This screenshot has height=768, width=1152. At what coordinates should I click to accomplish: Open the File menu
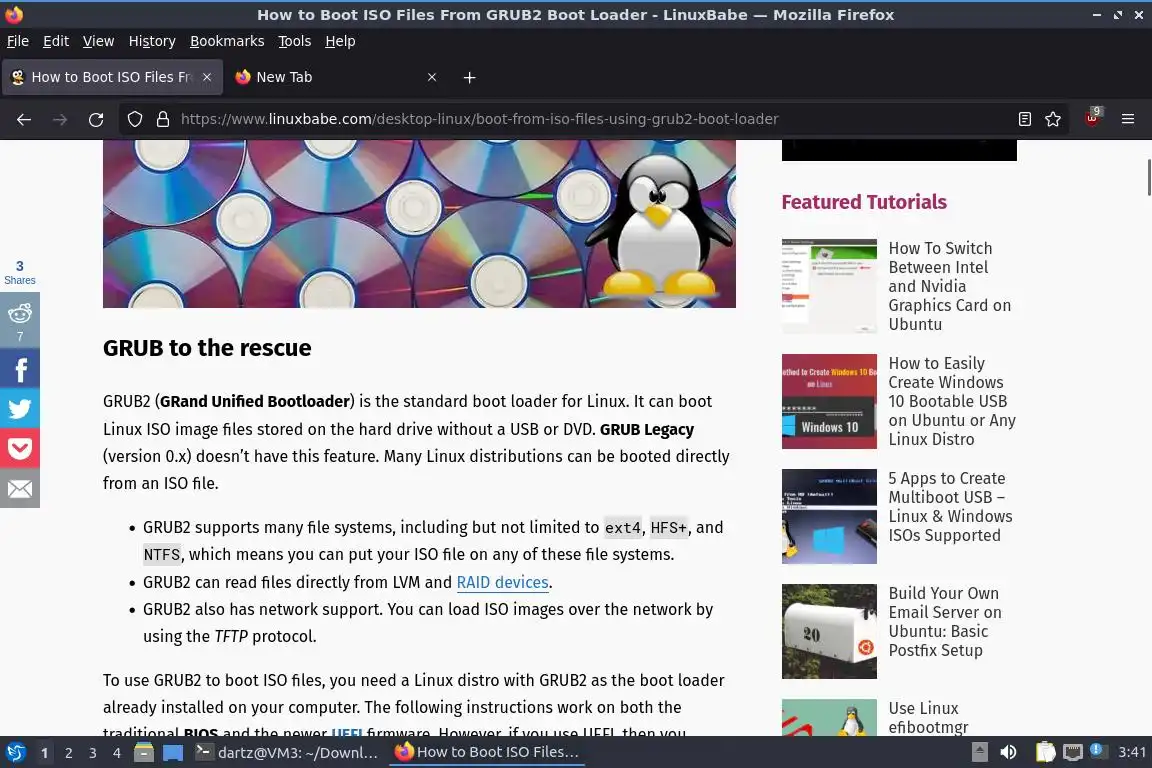click(x=18, y=41)
